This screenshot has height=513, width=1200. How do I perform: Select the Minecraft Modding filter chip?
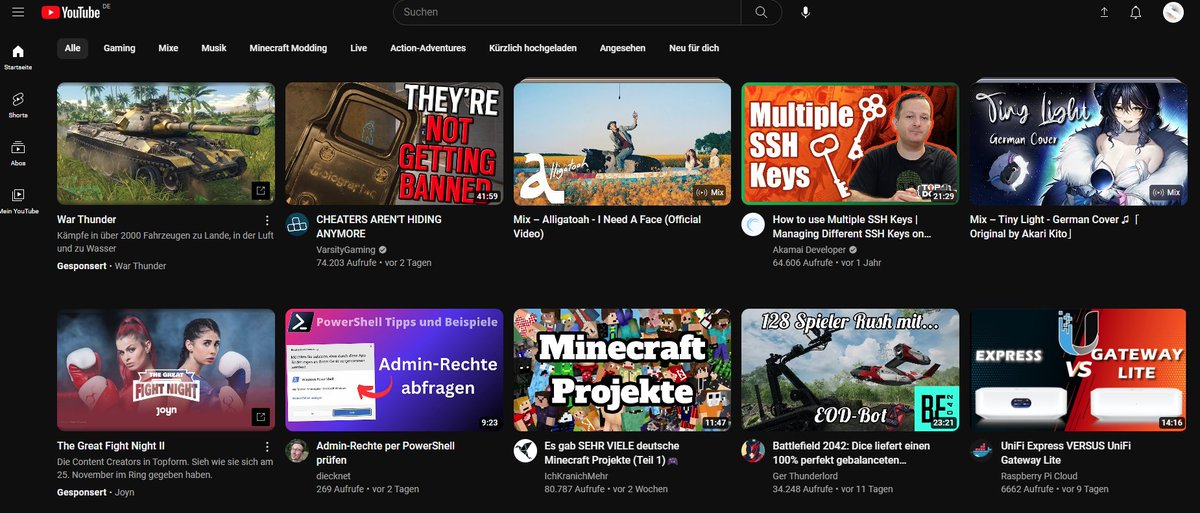288,48
